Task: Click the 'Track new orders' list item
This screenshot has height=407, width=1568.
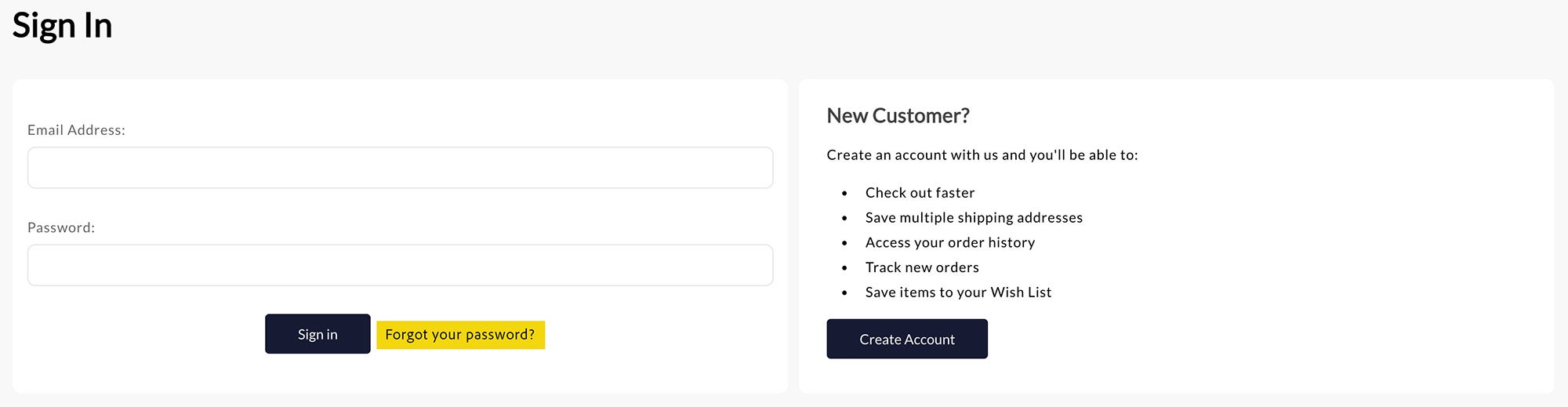Action: coord(922,267)
